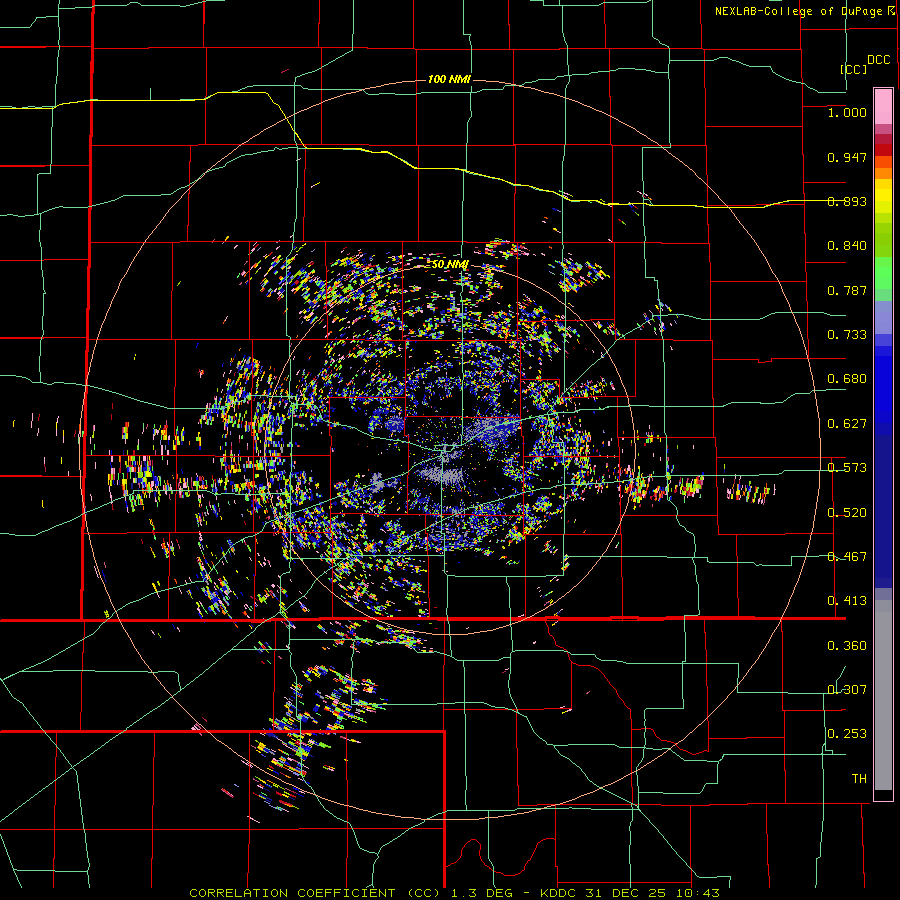Pick the red segment of color bar
This screenshot has width=900, height=900.
click(x=883, y=150)
